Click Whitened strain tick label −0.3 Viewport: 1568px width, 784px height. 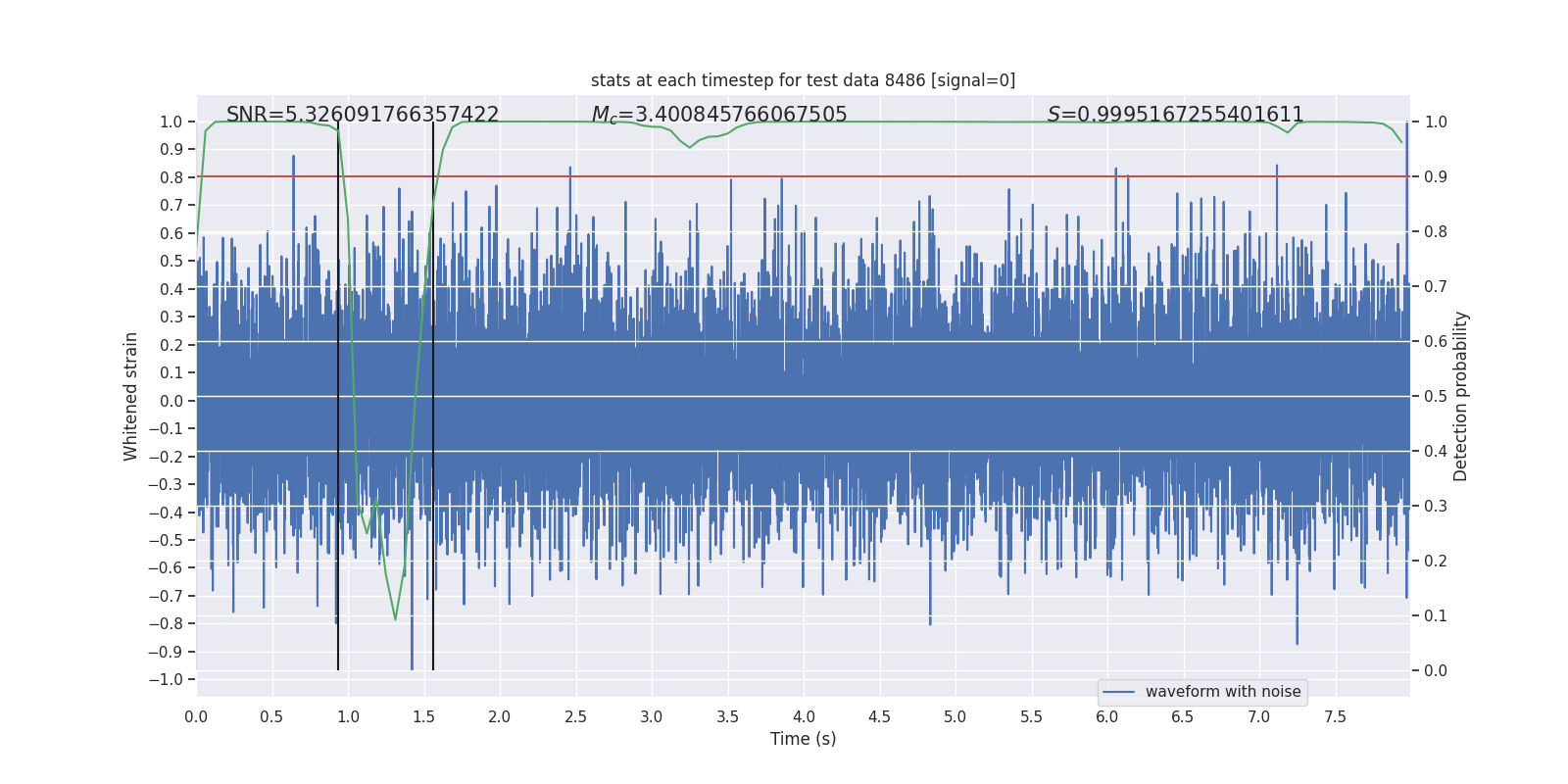tap(166, 484)
